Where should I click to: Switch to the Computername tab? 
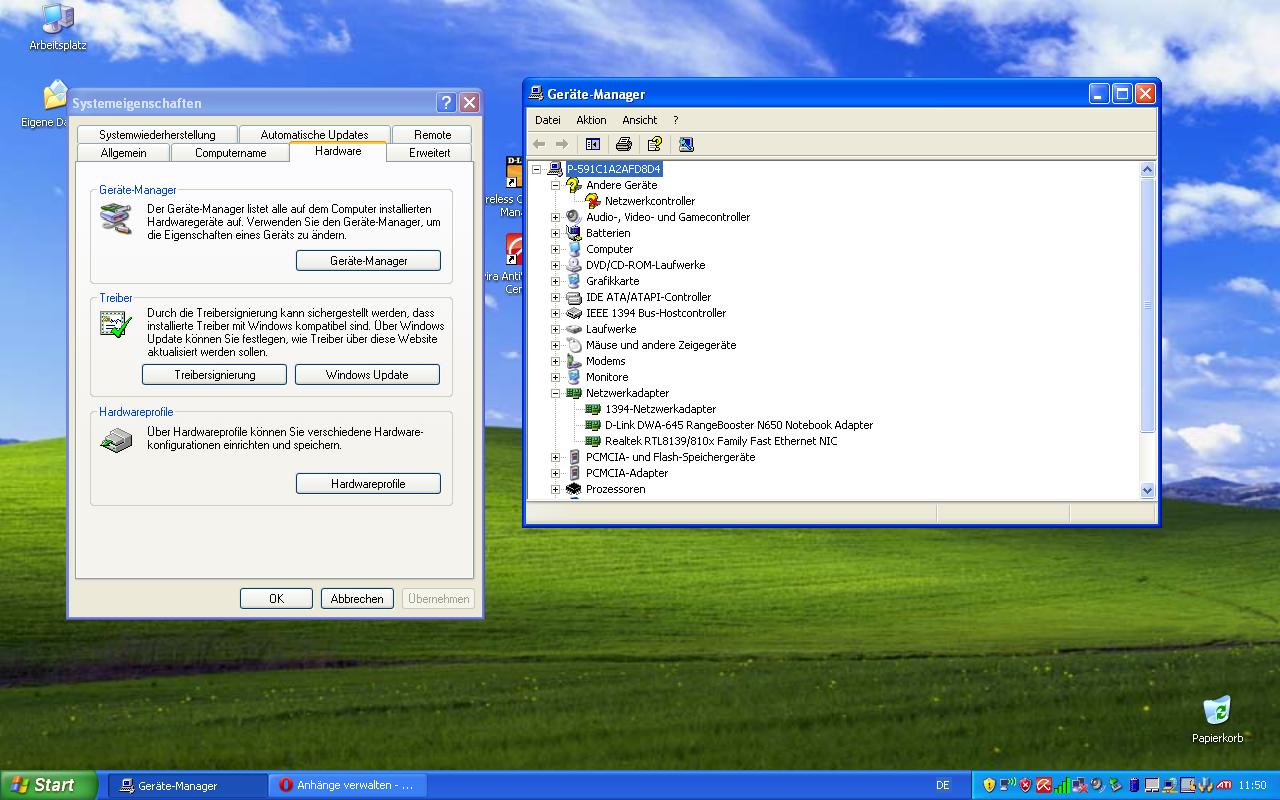[x=230, y=153]
